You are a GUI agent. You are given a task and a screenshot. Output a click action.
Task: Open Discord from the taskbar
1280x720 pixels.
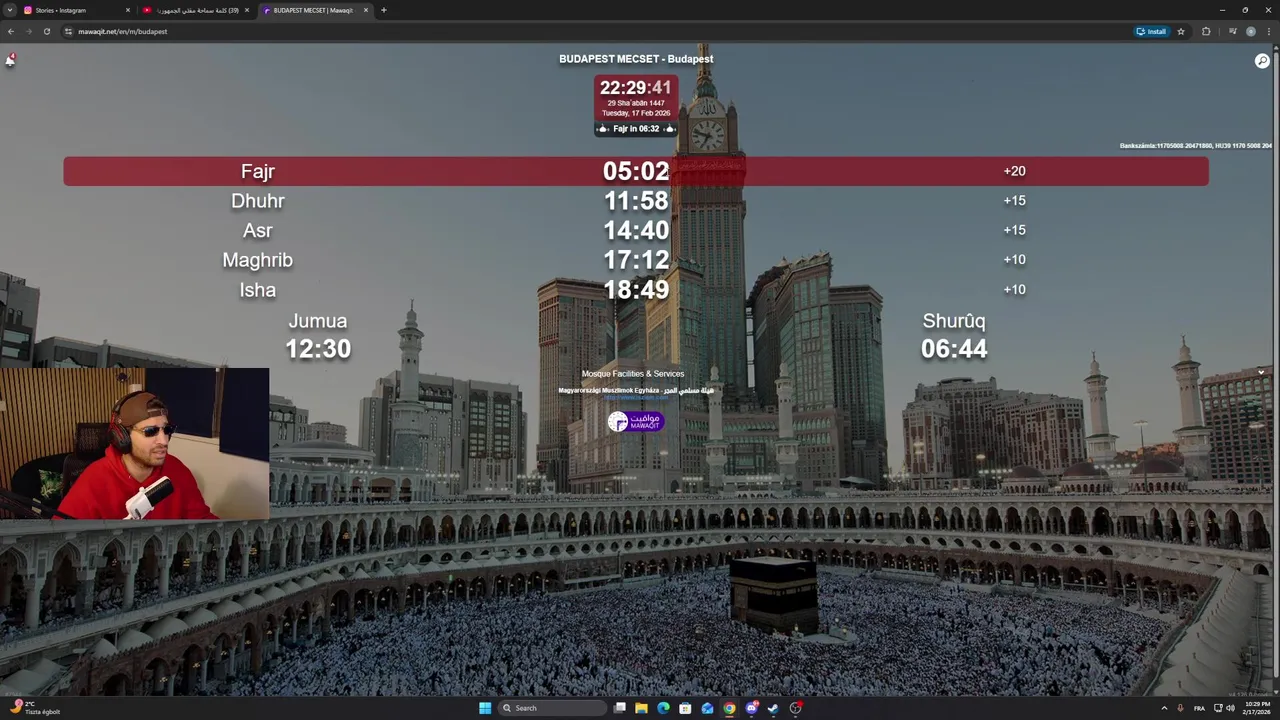751,708
